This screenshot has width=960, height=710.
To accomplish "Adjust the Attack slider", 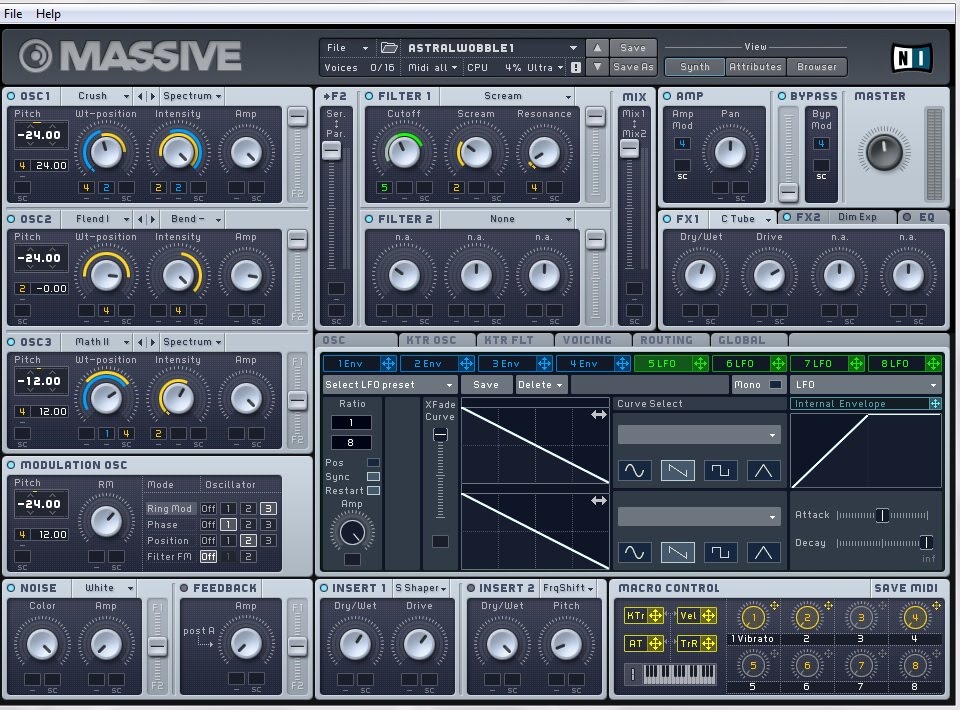I will (882, 515).
